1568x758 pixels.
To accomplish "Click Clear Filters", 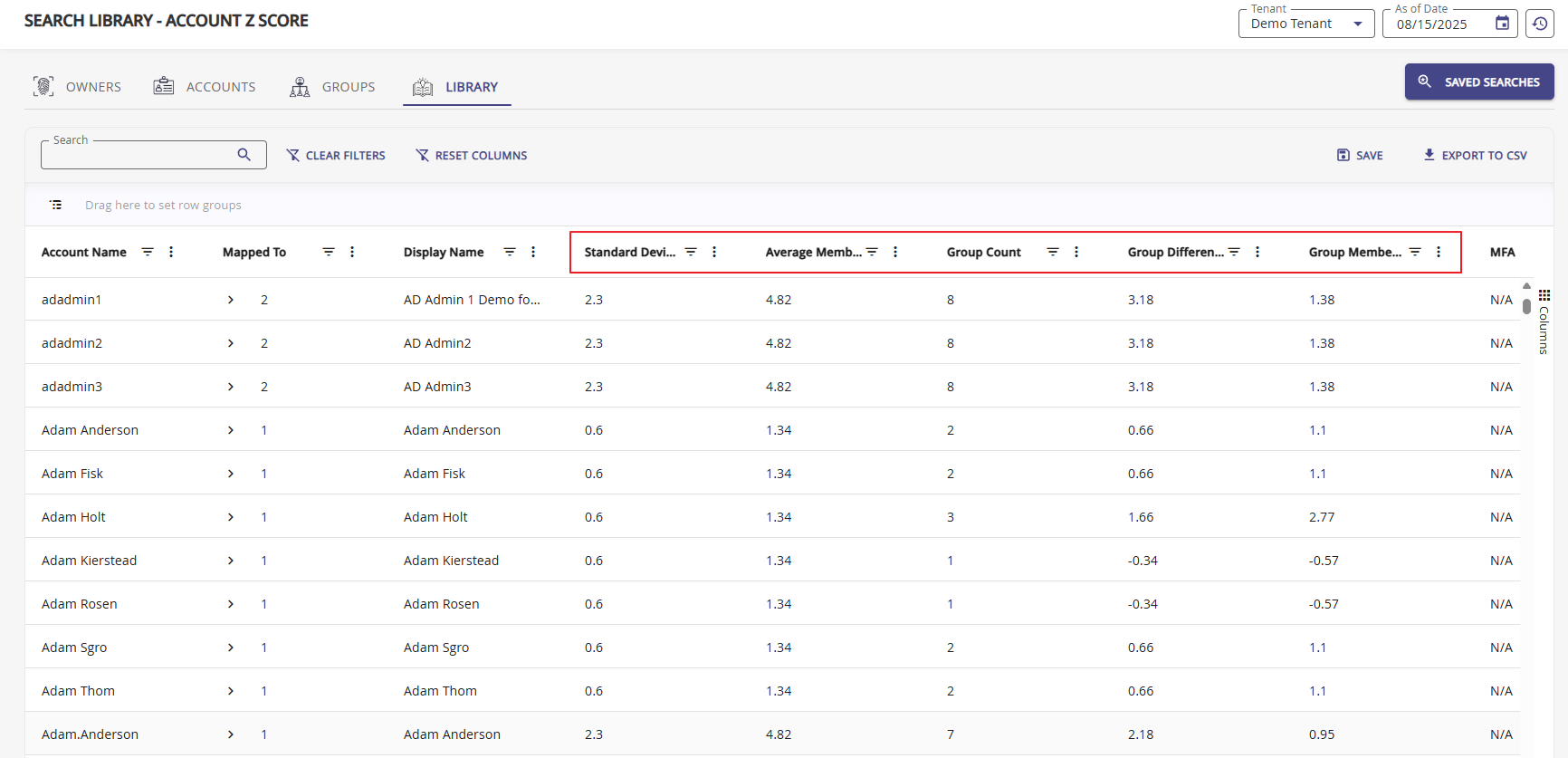I will tap(336, 155).
